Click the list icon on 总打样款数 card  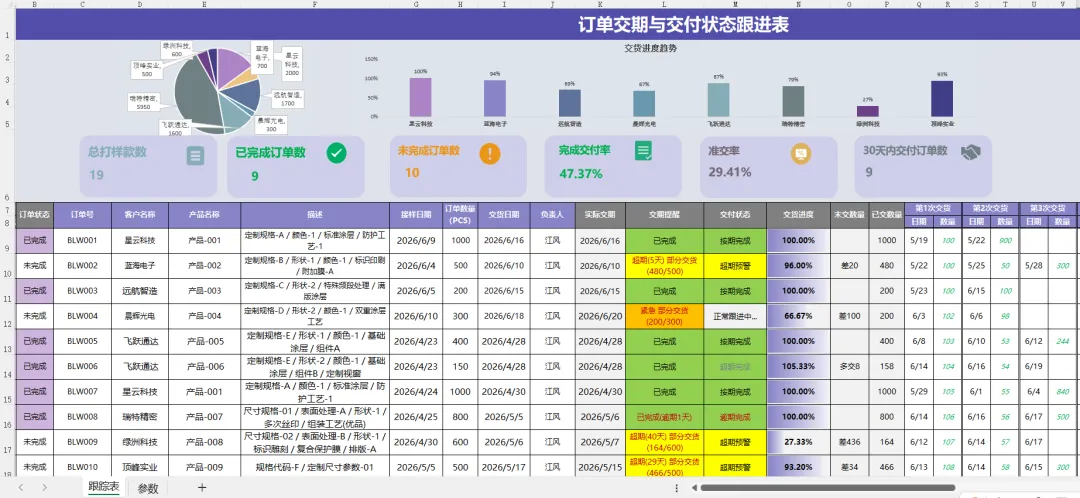[x=195, y=156]
